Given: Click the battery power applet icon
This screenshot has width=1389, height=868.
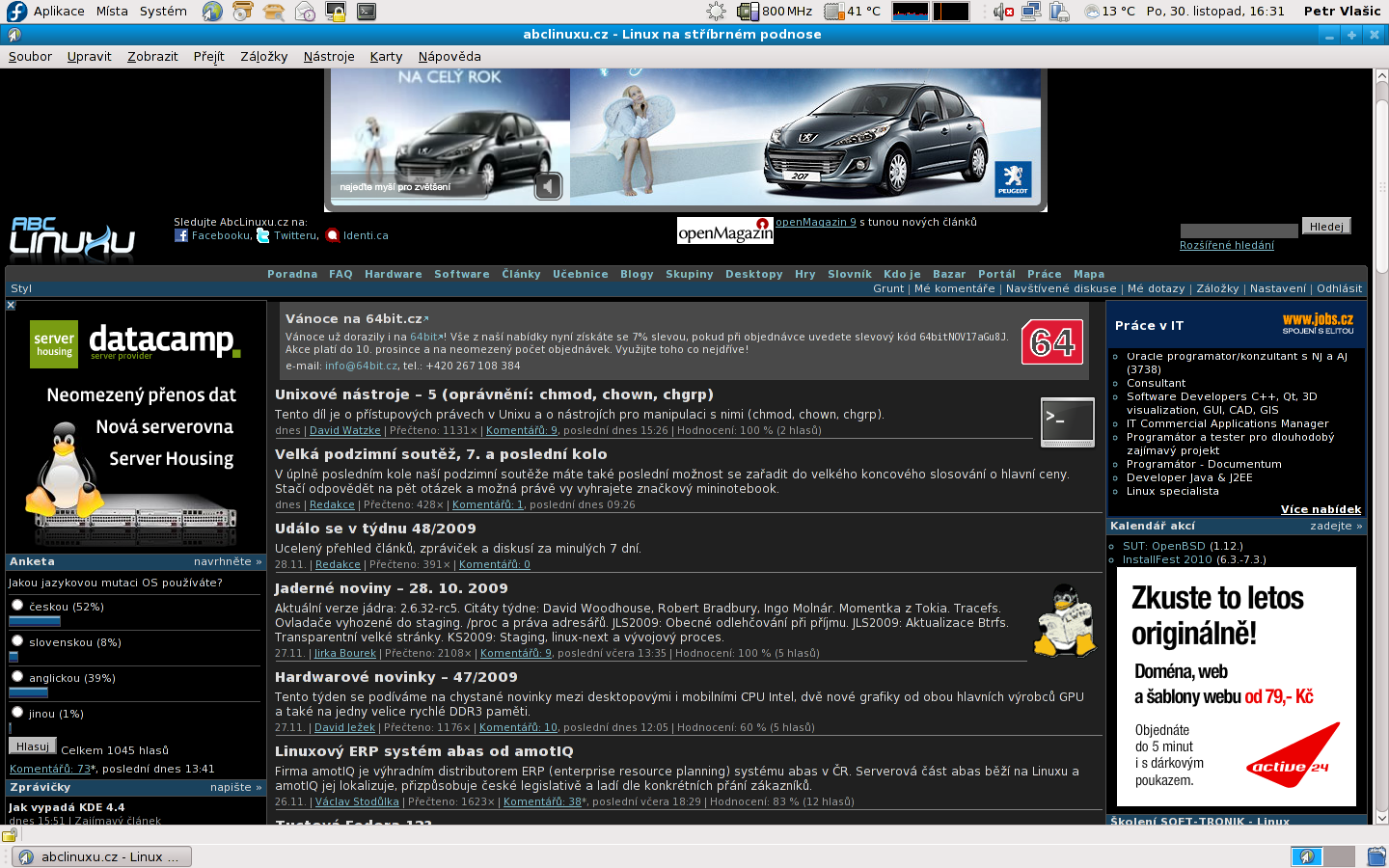Looking at the screenshot, I should 1059,12.
